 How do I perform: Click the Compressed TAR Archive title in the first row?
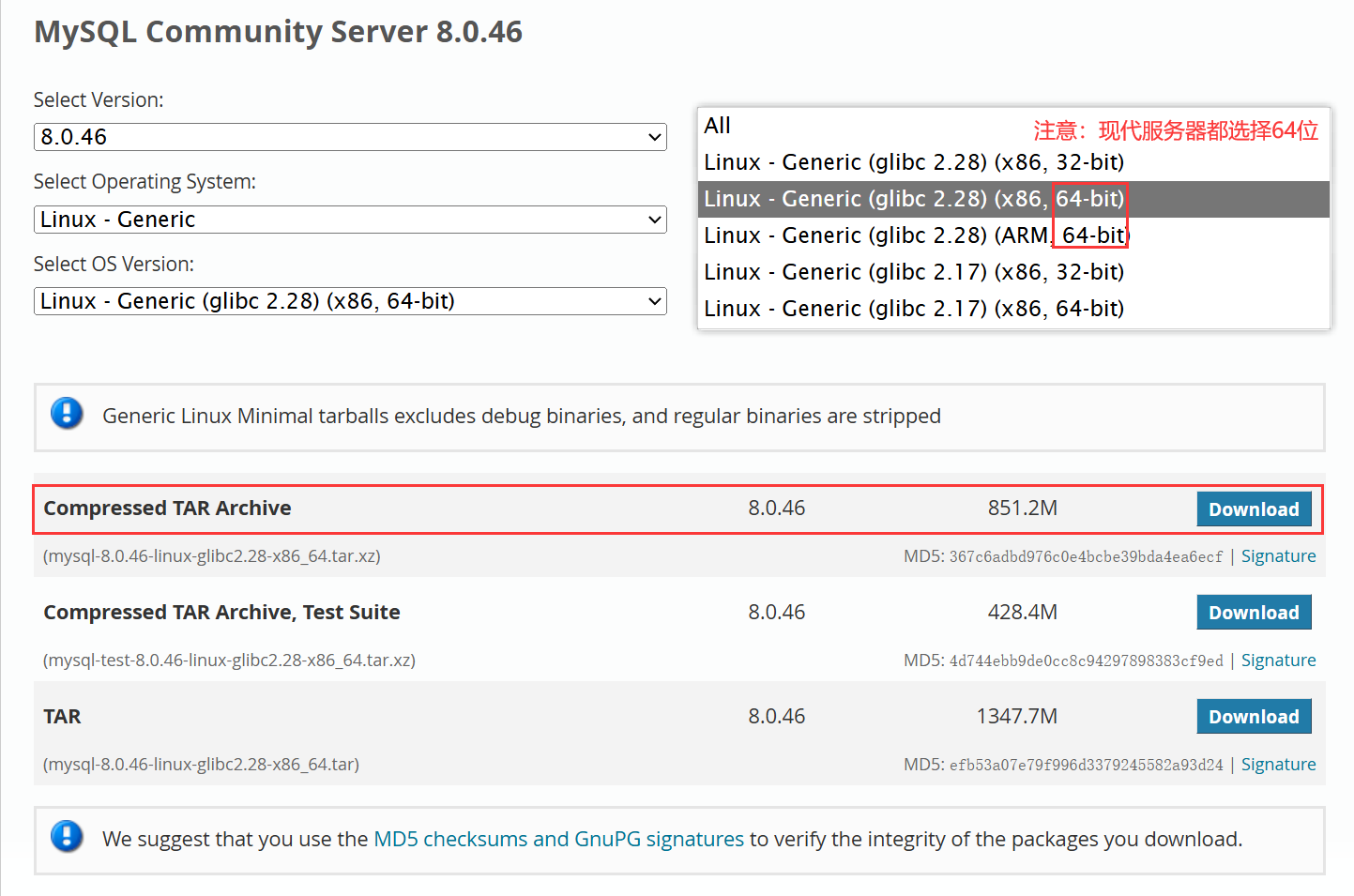pos(167,509)
